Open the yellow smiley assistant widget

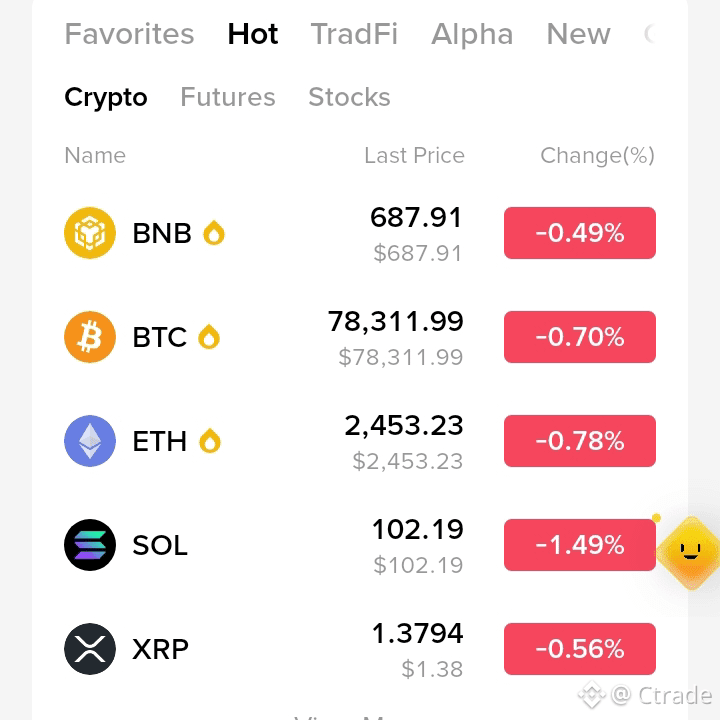[690, 552]
